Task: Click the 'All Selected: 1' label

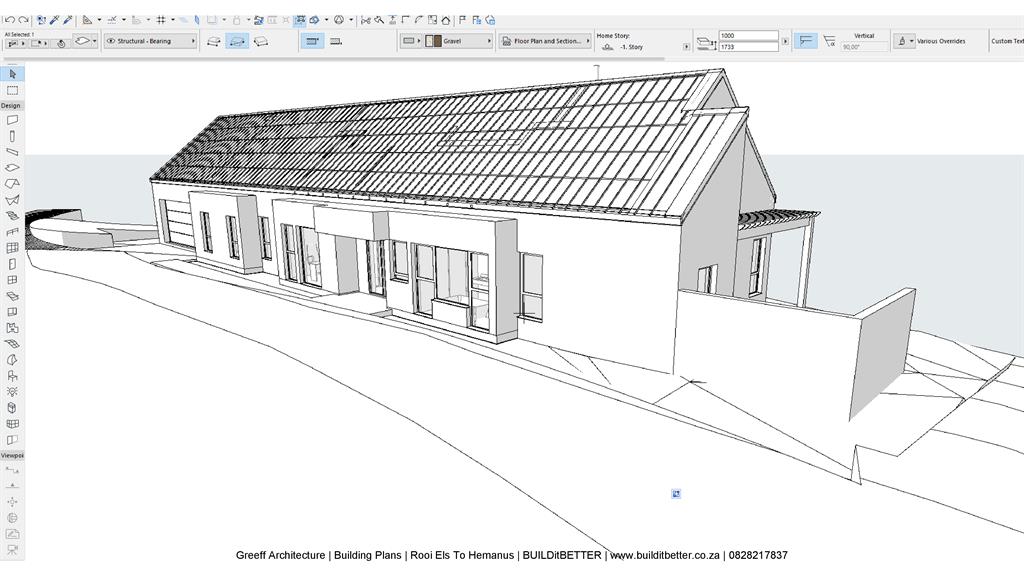Action: click(x=20, y=34)
